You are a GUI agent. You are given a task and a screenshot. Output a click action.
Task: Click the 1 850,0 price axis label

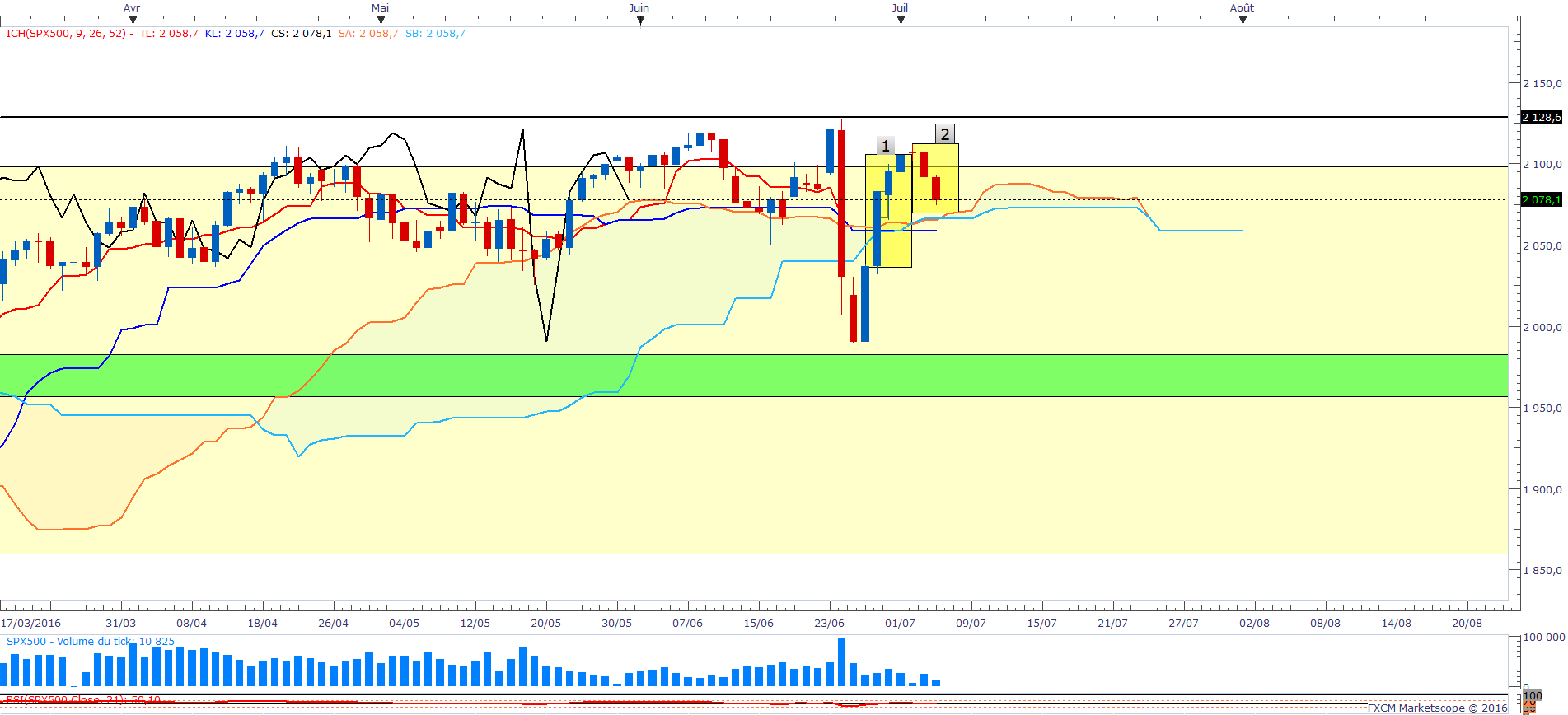1542,571
